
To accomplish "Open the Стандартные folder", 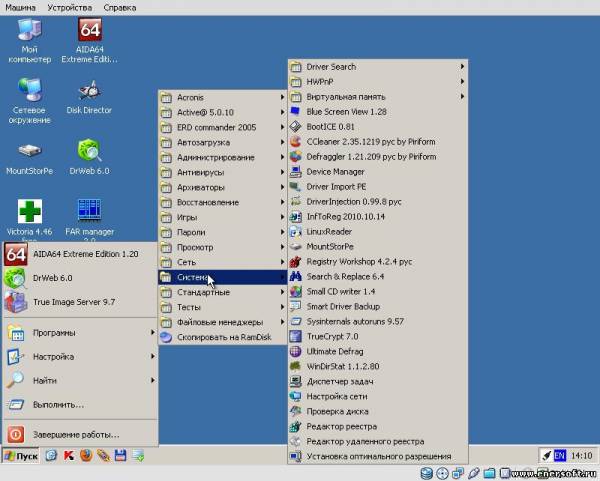I will [x=223, y=292].
